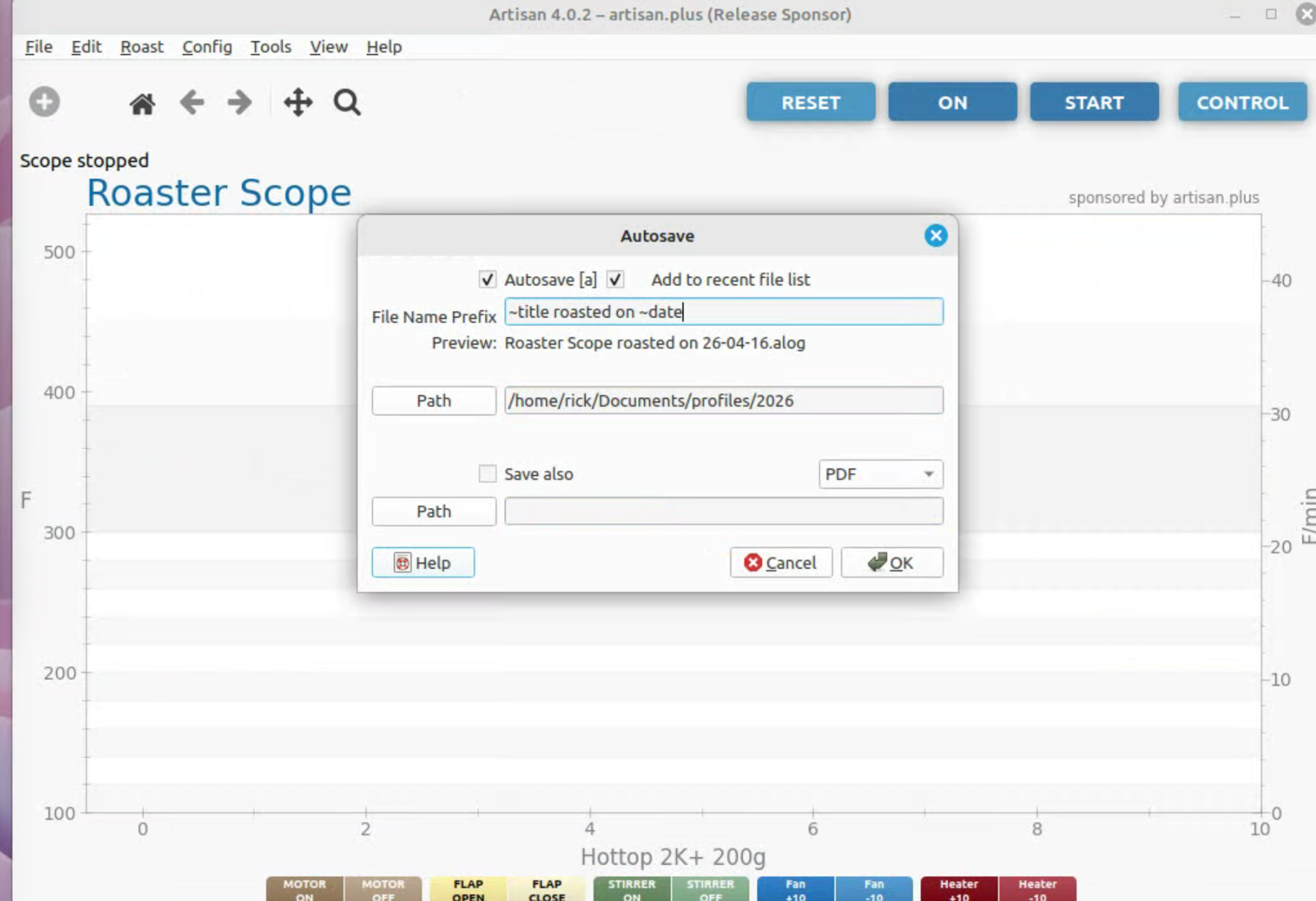The image size is (1316, 901).
Task: Click the plus icon in the toolbar
Action: pyautogui.click(x=44, y=102)
